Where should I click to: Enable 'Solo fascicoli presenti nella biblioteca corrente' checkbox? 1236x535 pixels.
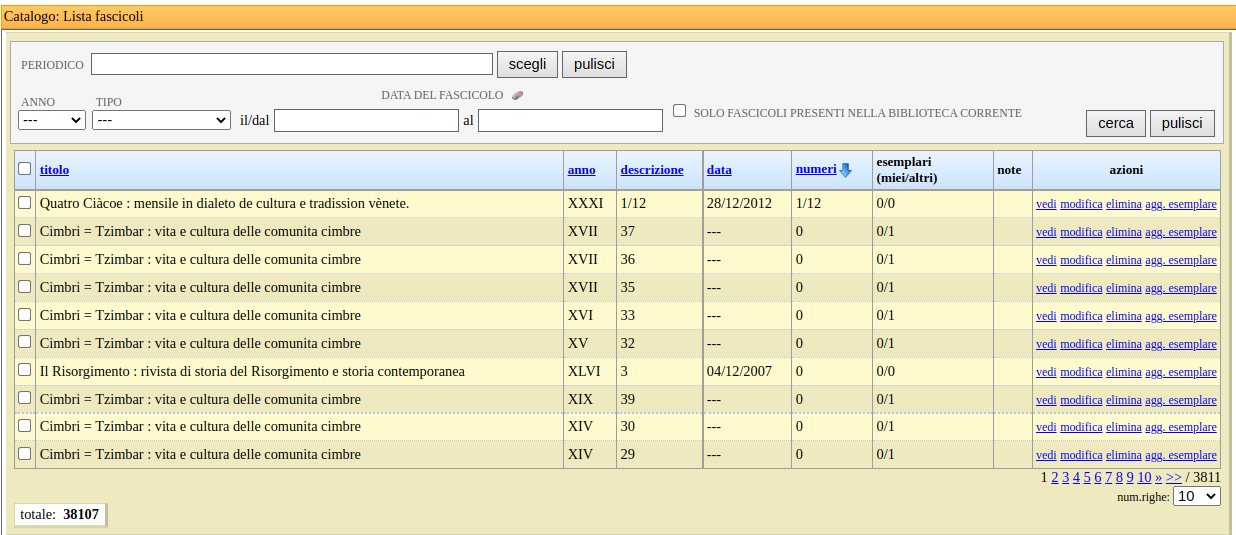(x=680, y=111)
